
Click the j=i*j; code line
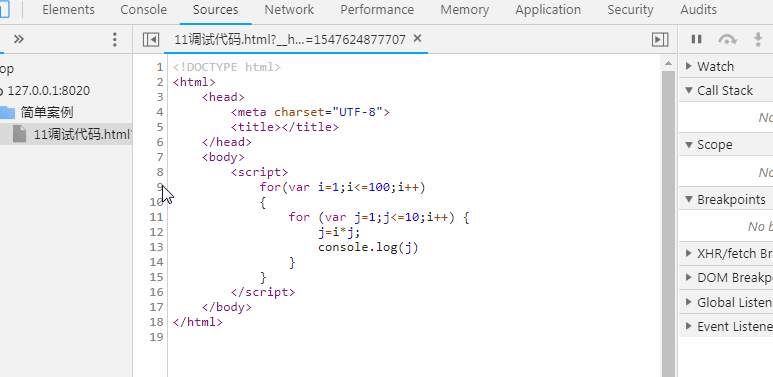tap(339, 232)
